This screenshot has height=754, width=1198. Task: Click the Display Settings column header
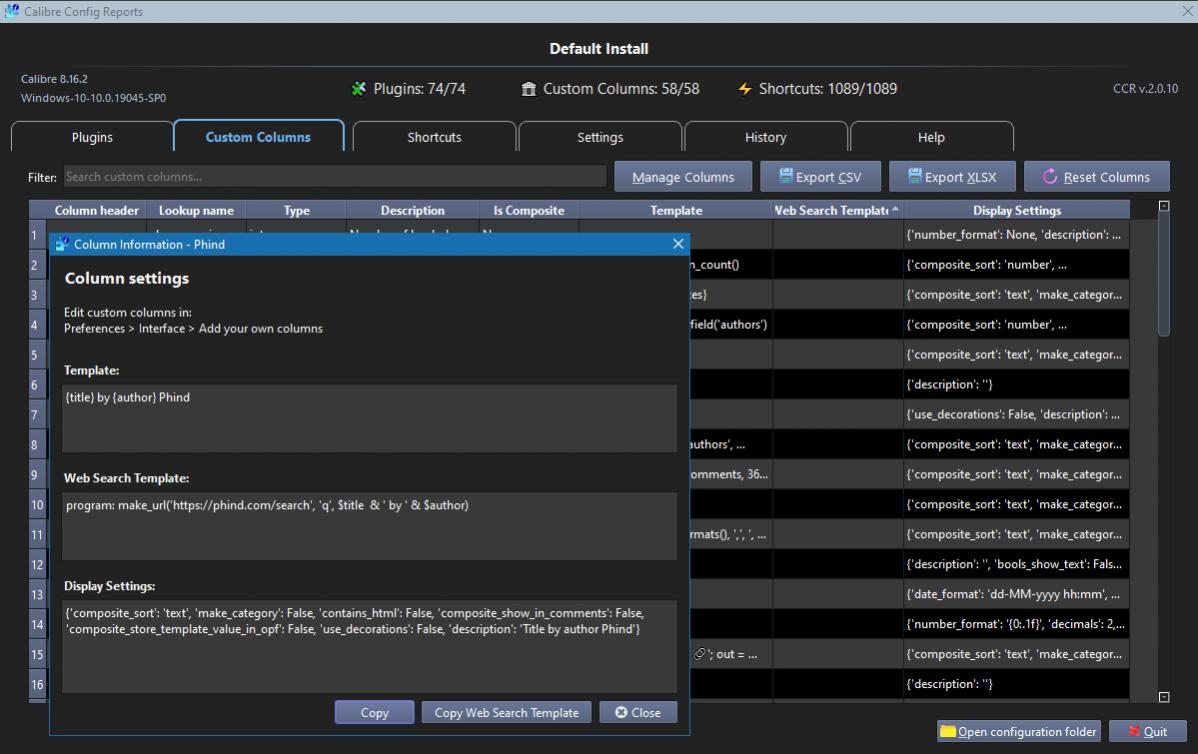click(1016, 211)
